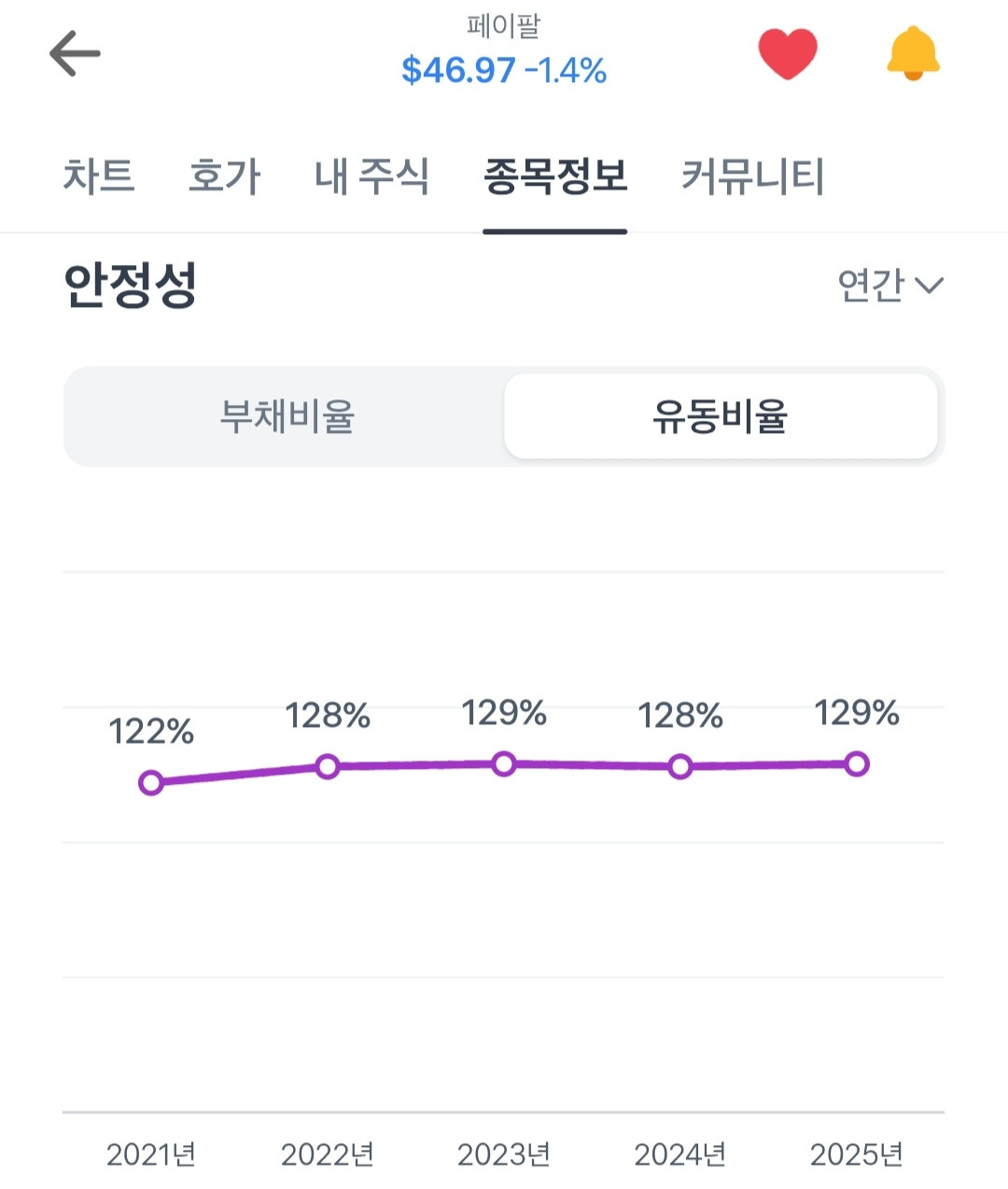Image resolution: width=1008 pixels, height=1189 pixels.
Task: Select the 종목정보 tab
Action: 554,176
